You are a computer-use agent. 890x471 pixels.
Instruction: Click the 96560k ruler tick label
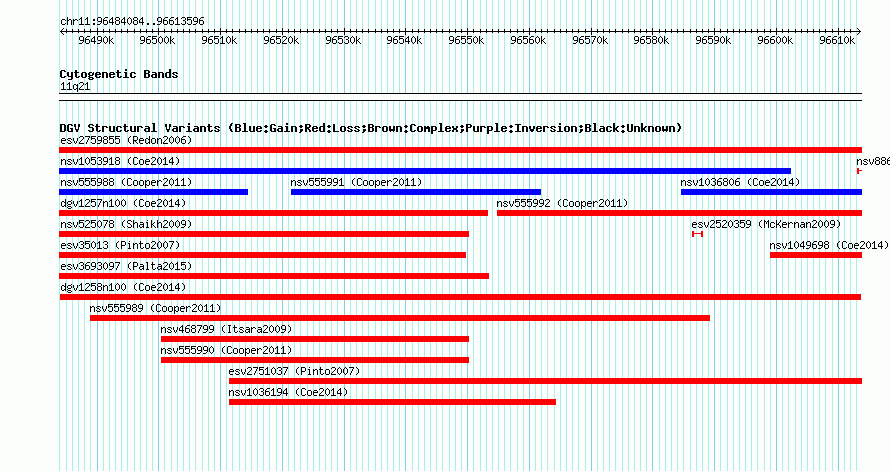pyautogui.click(x=528, y=40)
